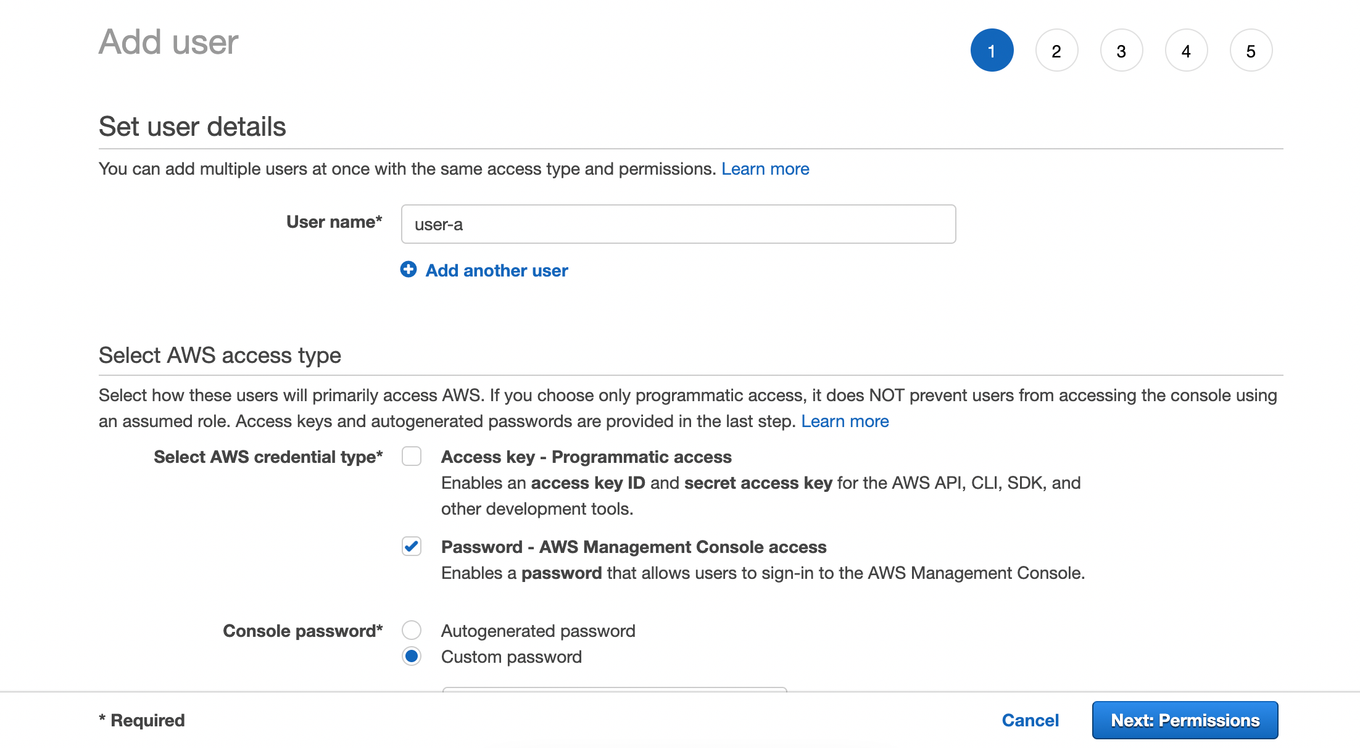Click the Password - AWS Management Console label

633,547
